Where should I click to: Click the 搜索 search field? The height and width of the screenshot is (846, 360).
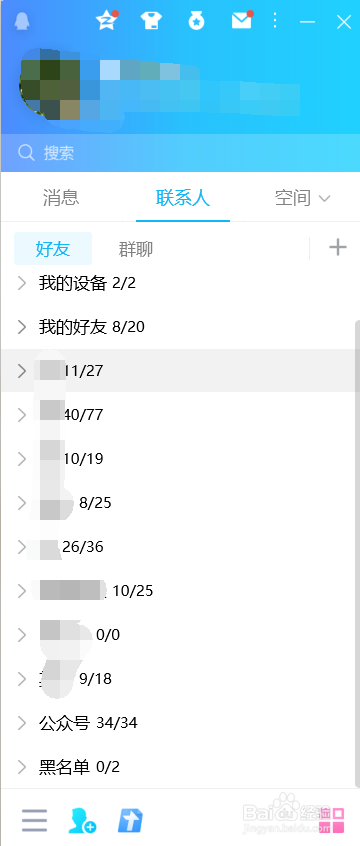click(x=180, y=153)
